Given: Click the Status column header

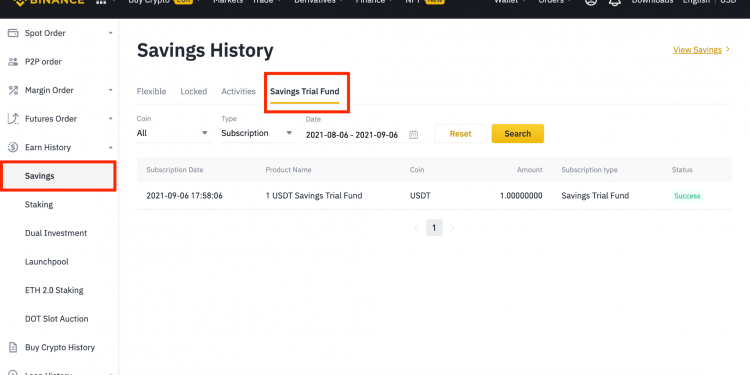Looking at the screenshot, I should [x=682, y=170].
